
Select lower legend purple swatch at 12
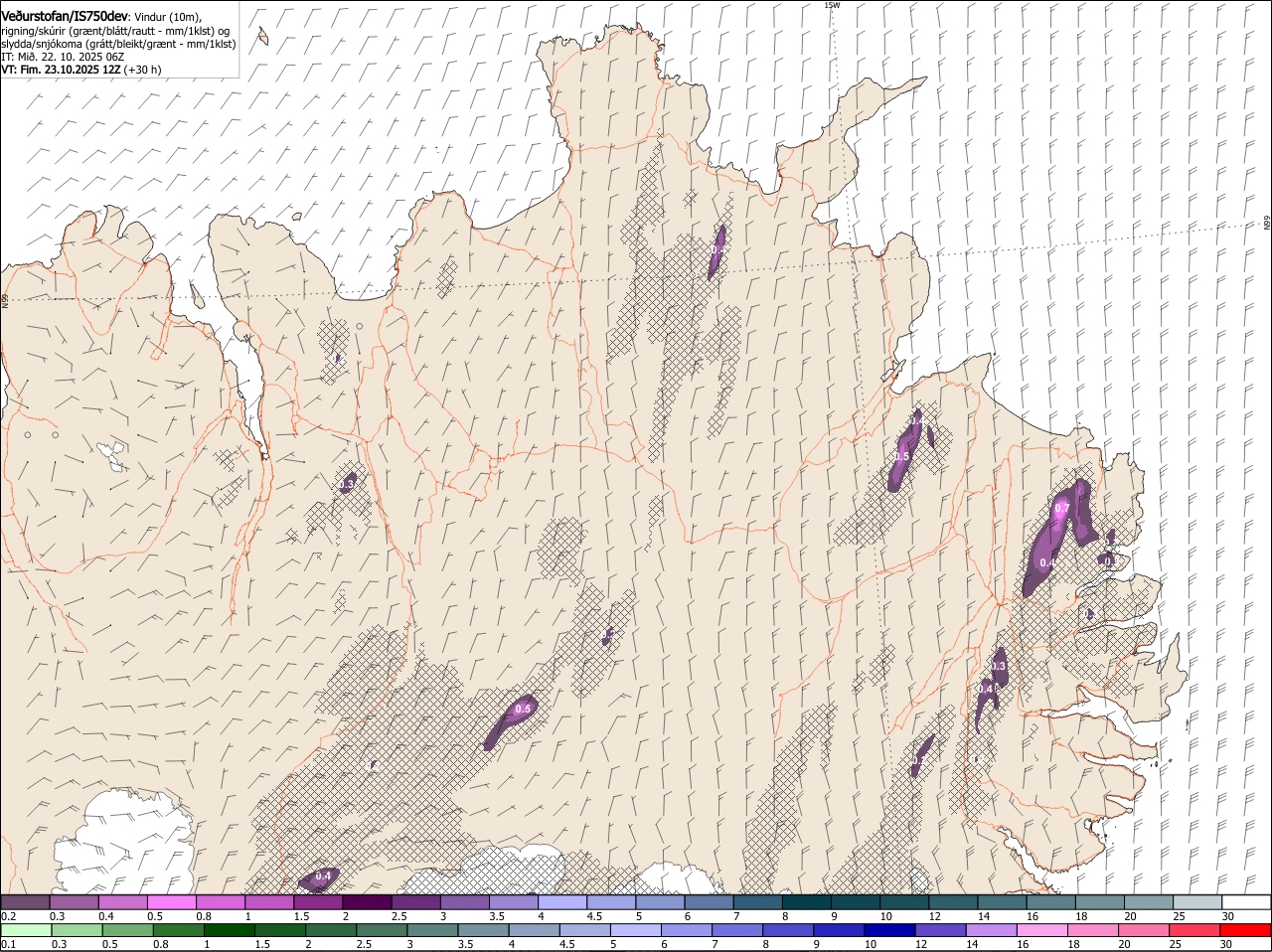(940, 930)
